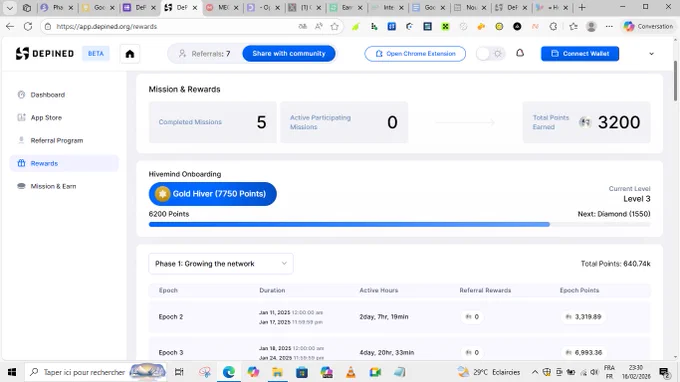Click Epoch 3 row label
Screen dimensions: 680x382
(x=171, y=353)
